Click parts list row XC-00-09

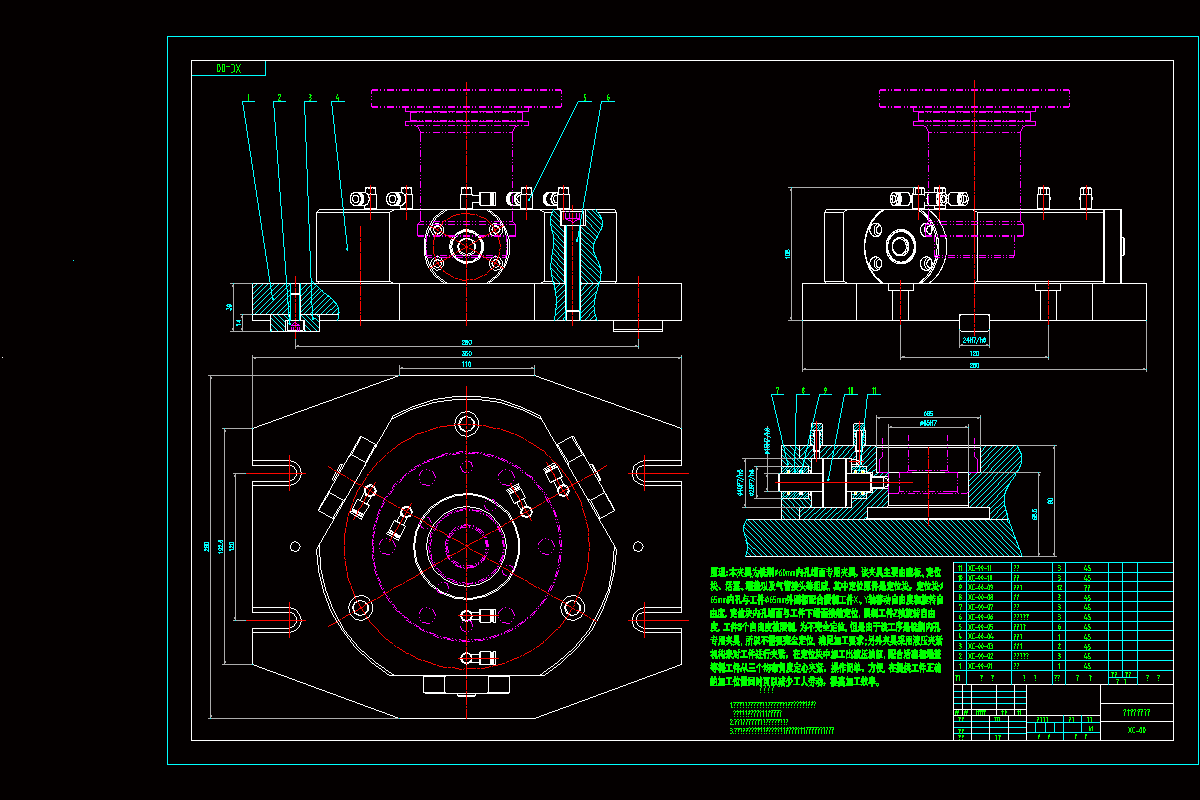click(1064, 587)
